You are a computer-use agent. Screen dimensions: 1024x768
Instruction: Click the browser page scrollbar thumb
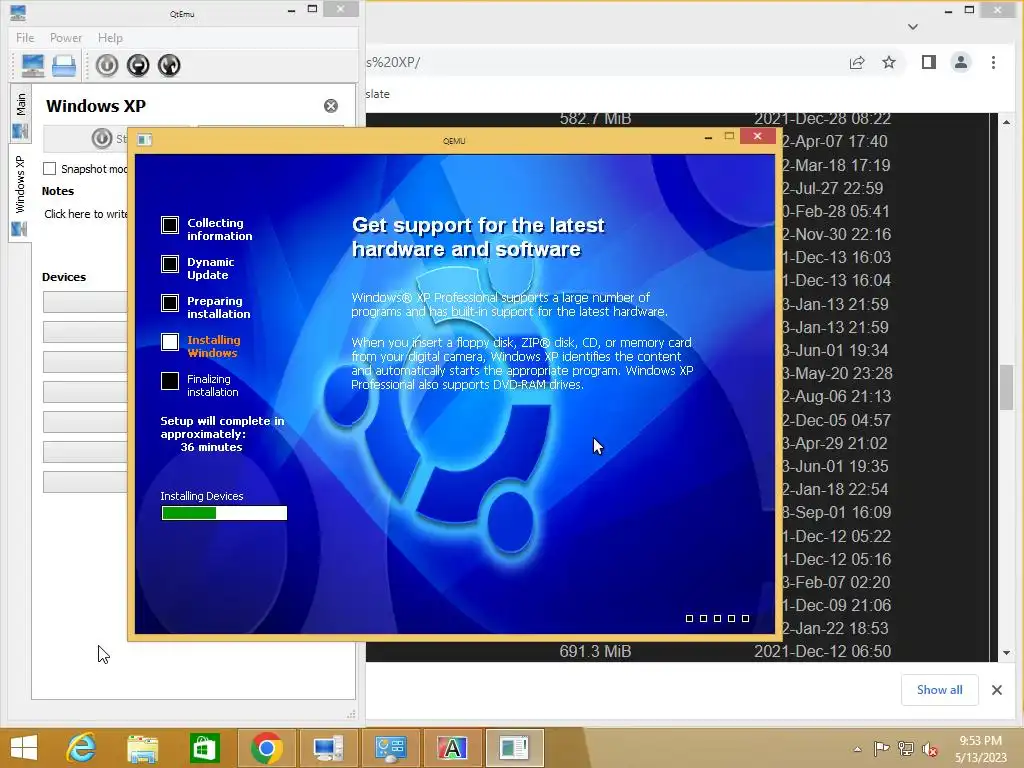[x=1006, y=387]
